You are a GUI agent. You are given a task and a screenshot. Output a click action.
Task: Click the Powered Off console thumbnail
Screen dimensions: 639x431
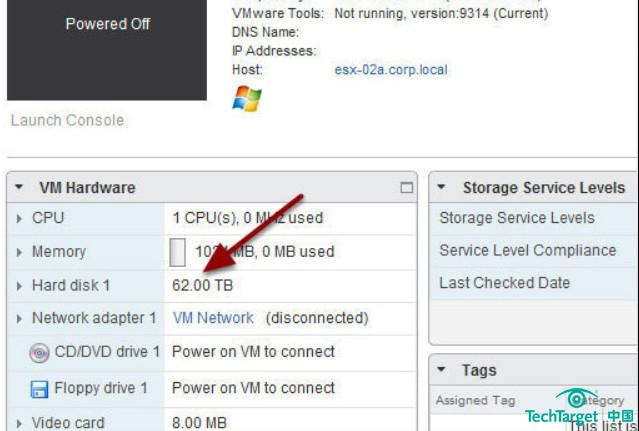coord(107,50)
